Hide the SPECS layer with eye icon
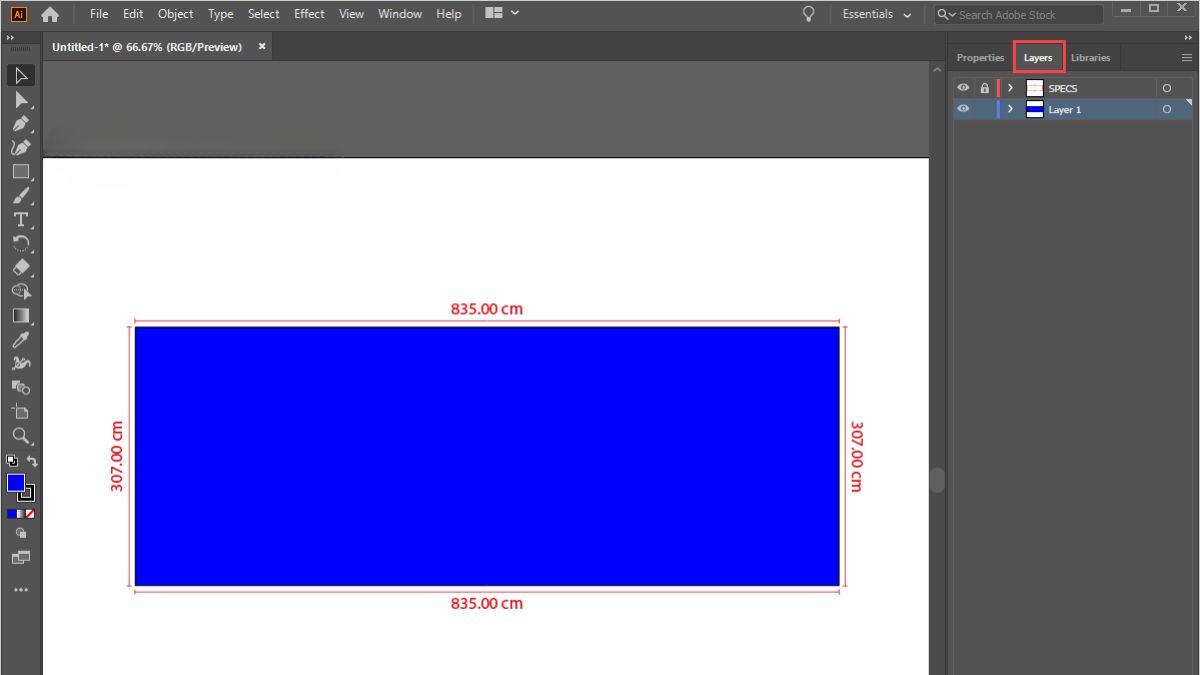Viewport: 1200px width, 675px height. (x=963, y=88)
